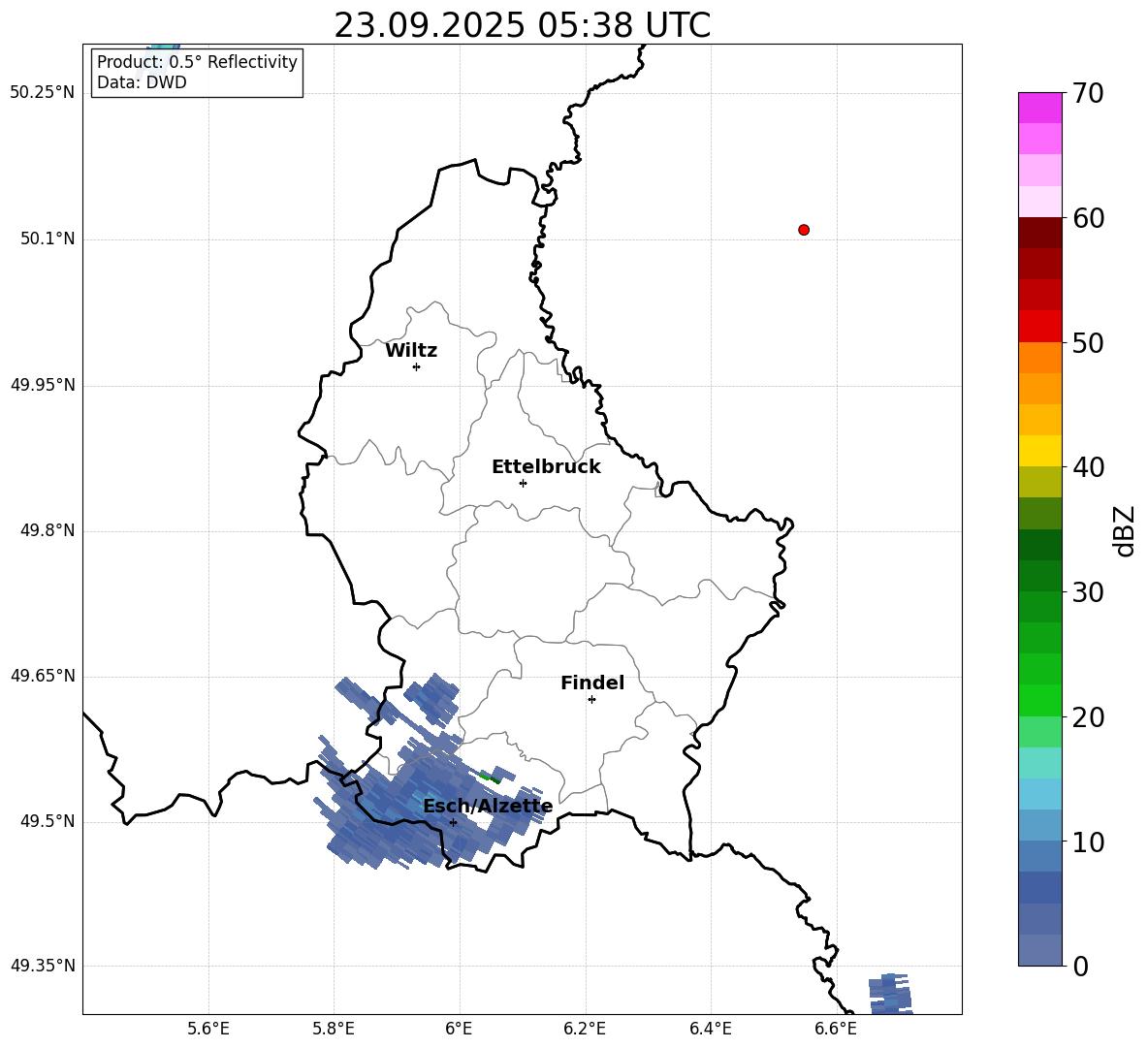Viewport: 1148px width, 1048px height.
Task: Click the 49.35°N latitude label
Action: point(43,966)
